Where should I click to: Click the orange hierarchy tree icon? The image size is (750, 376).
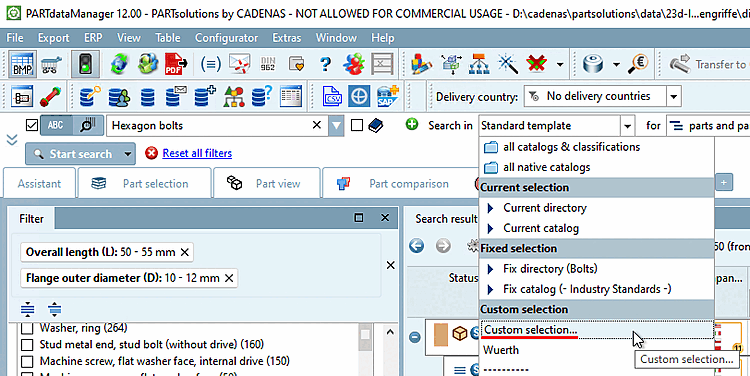(x=479, y=64)
